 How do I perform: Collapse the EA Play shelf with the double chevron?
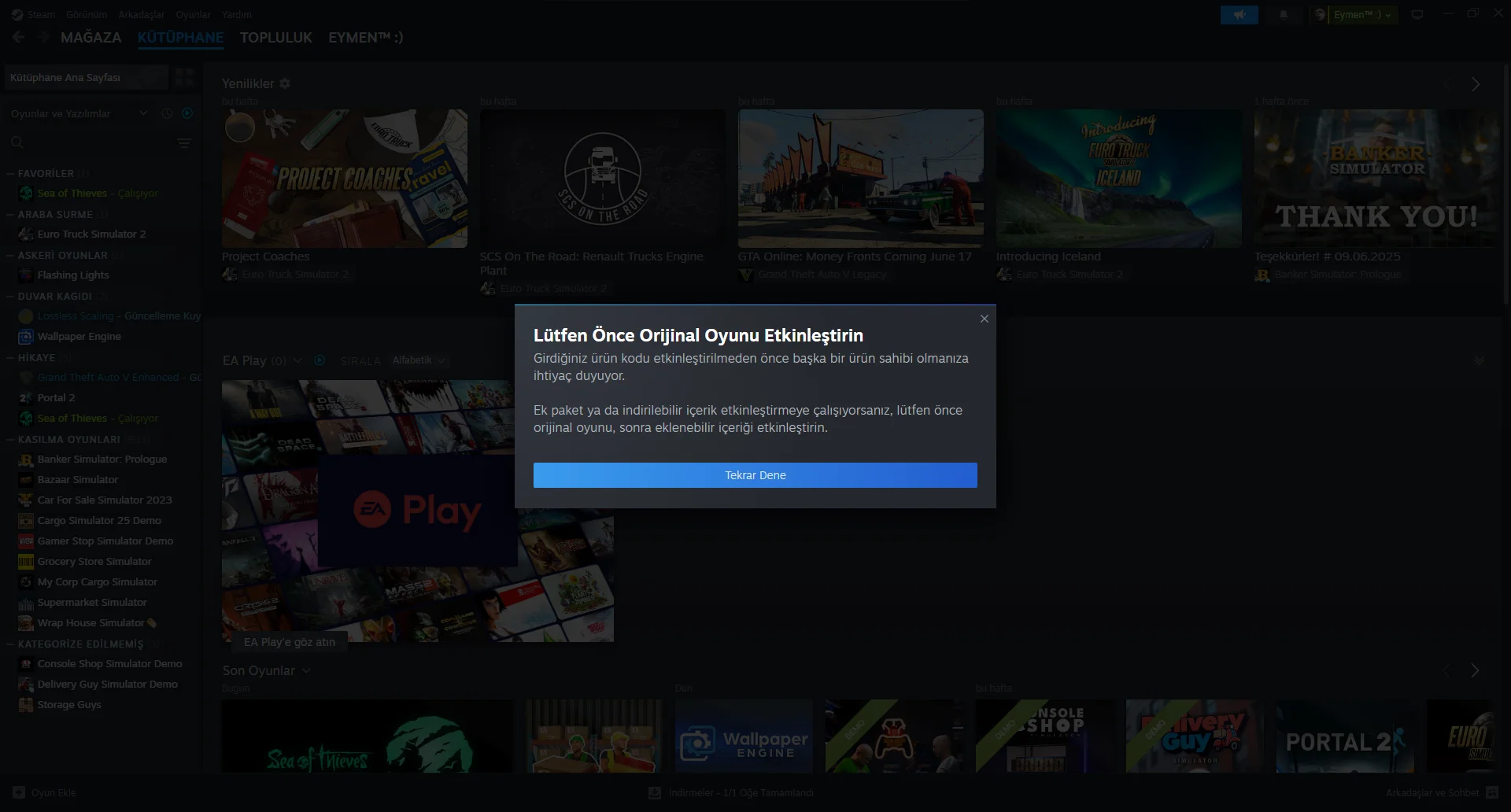tap(1480, 360)
